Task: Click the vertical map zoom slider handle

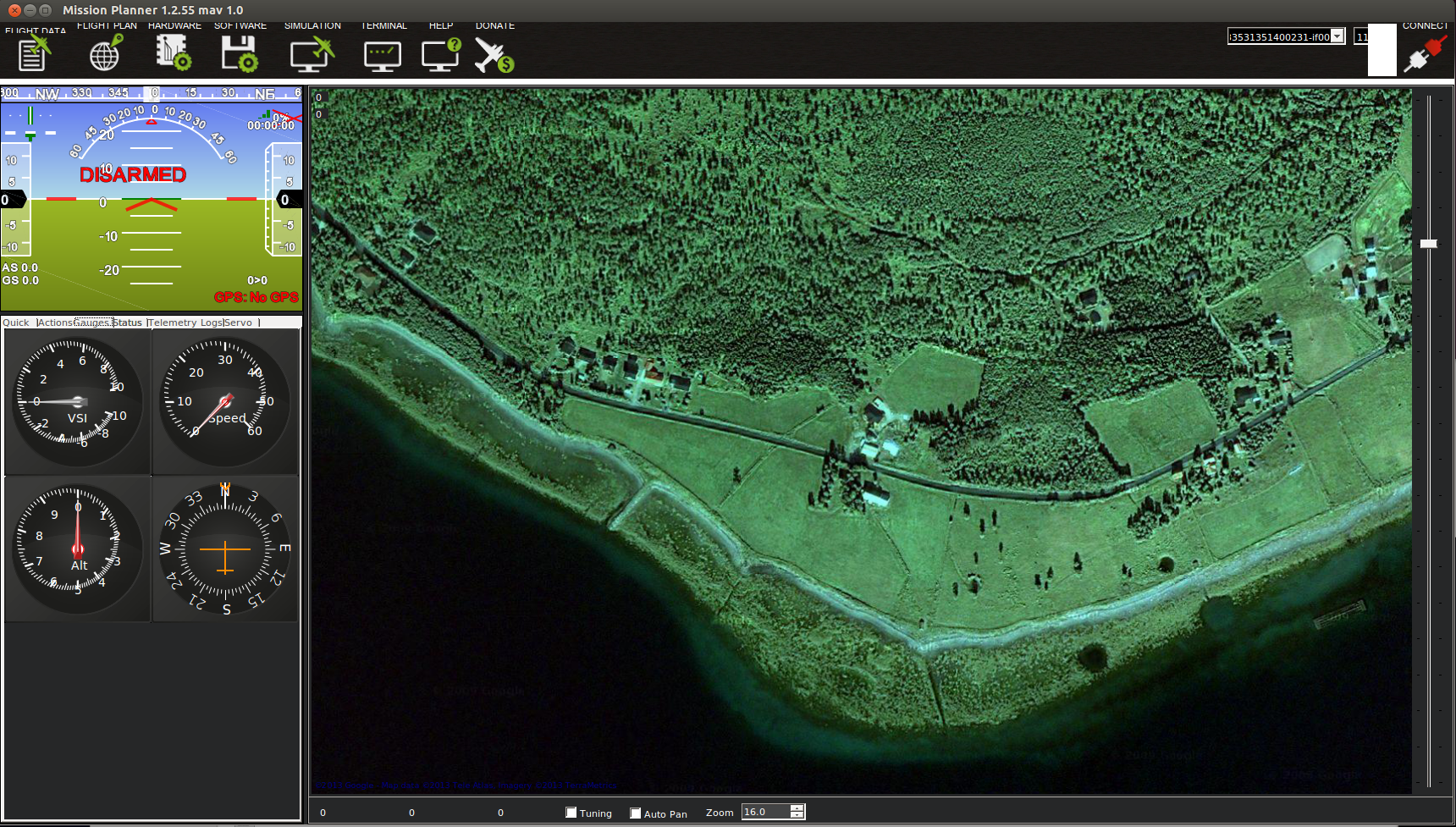Action: [1429, 244]
